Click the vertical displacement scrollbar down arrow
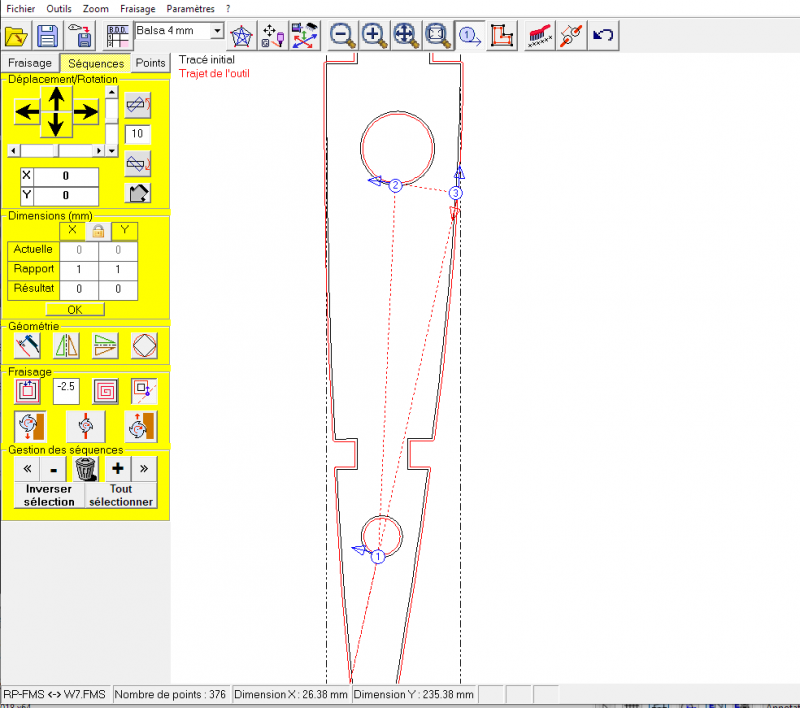This screenshot has width=800, height=708. click(111, 151)
